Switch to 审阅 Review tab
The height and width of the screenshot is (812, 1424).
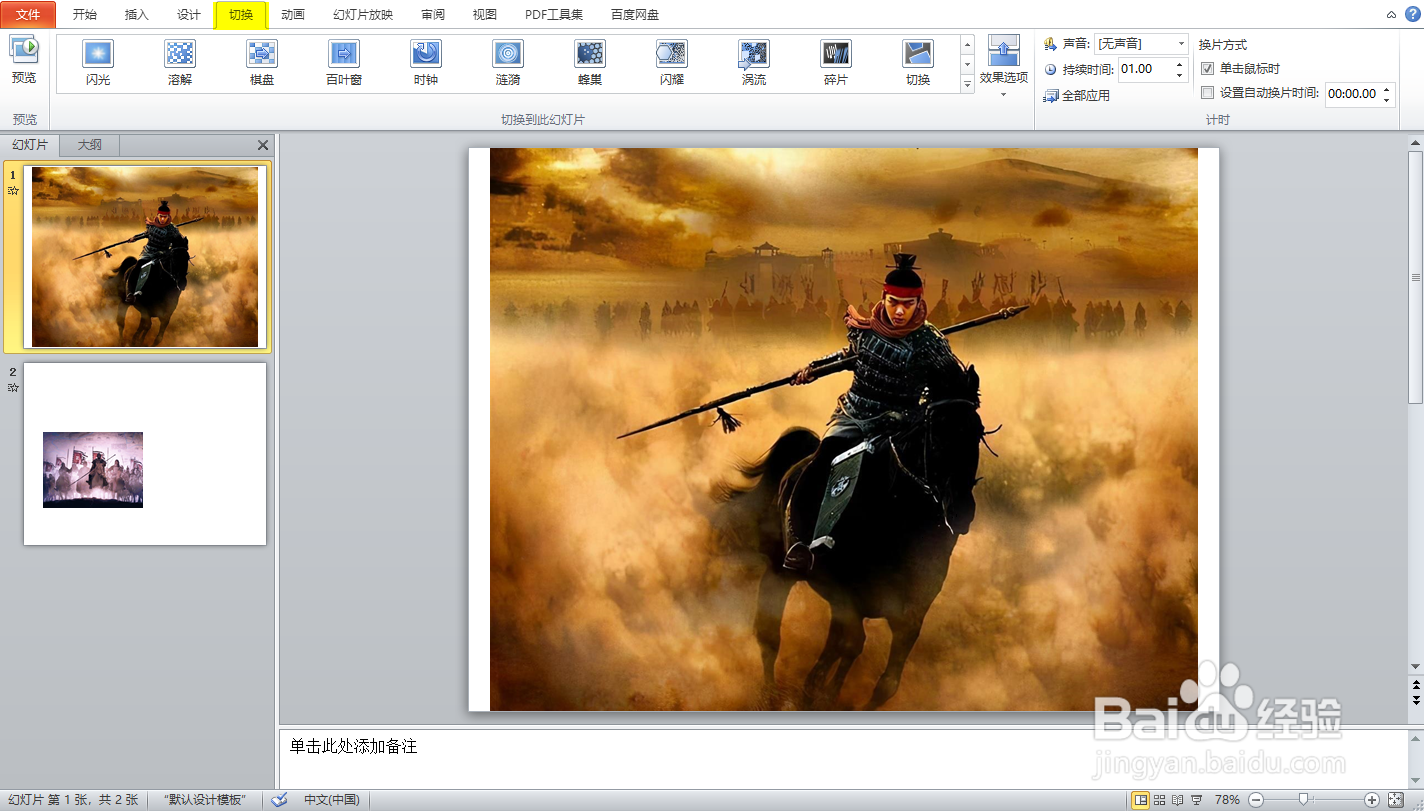(x=433, y=15)
